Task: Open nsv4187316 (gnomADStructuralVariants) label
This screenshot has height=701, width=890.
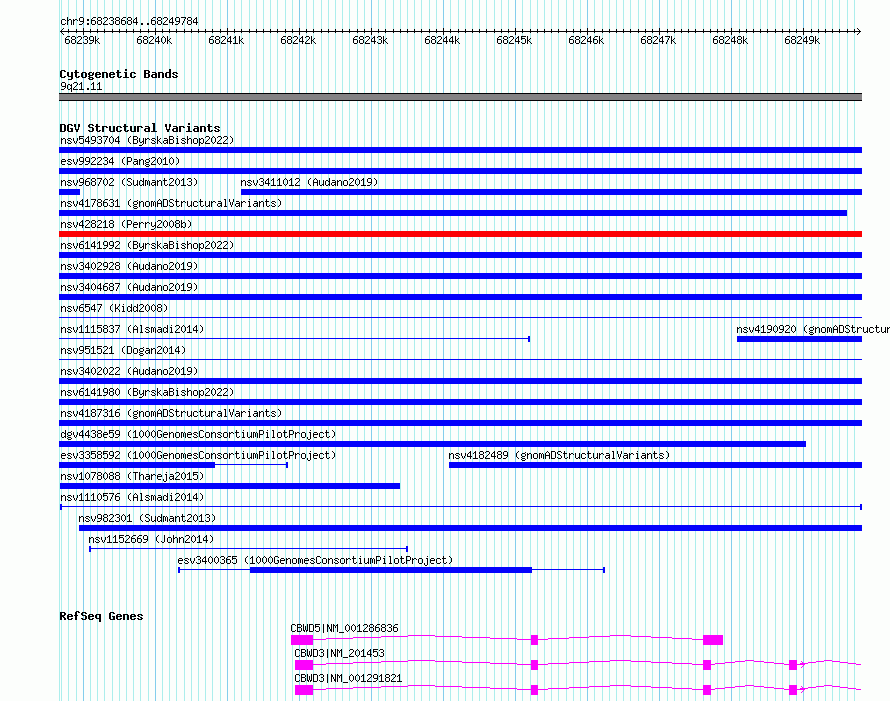Action: pos(171,413)
